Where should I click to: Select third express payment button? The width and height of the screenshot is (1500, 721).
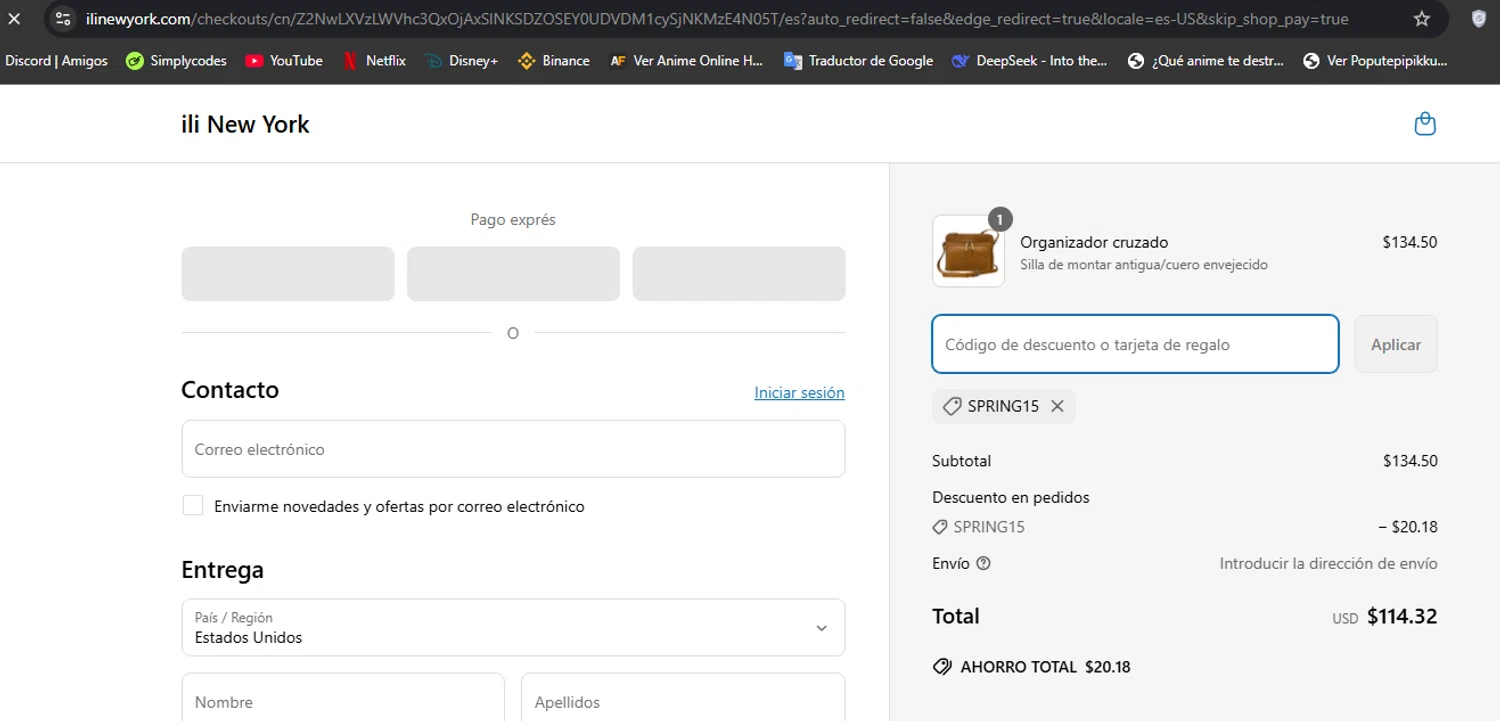tap(739, 274)
